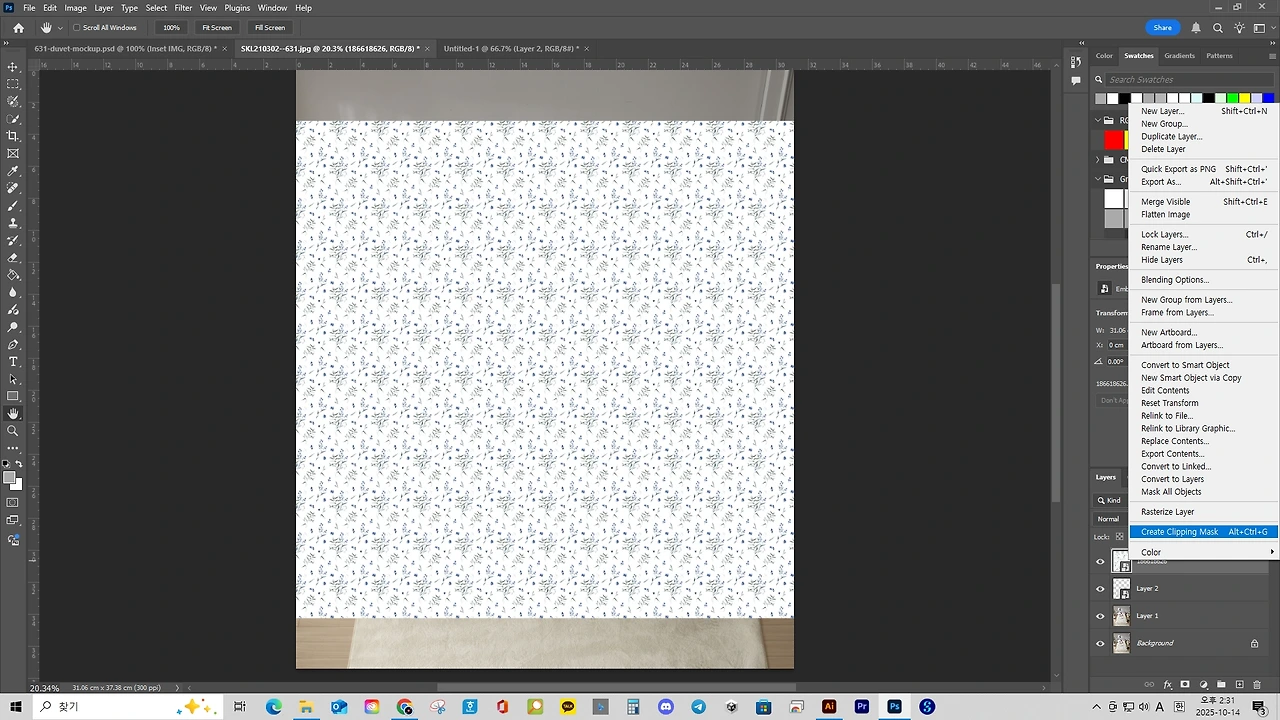
Task: Collapse the RGB swatch group
Action: click(x=1097, y=119)
